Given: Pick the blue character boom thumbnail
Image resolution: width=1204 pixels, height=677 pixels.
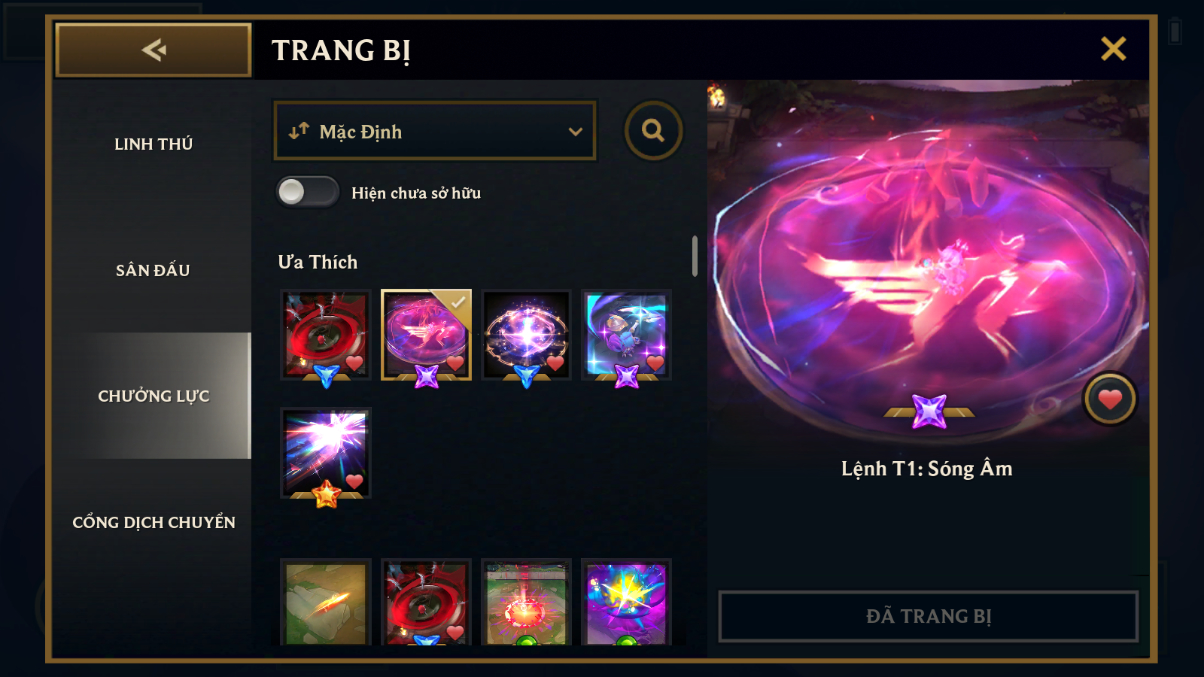Looking at the screenshot, I should point(626,335).
